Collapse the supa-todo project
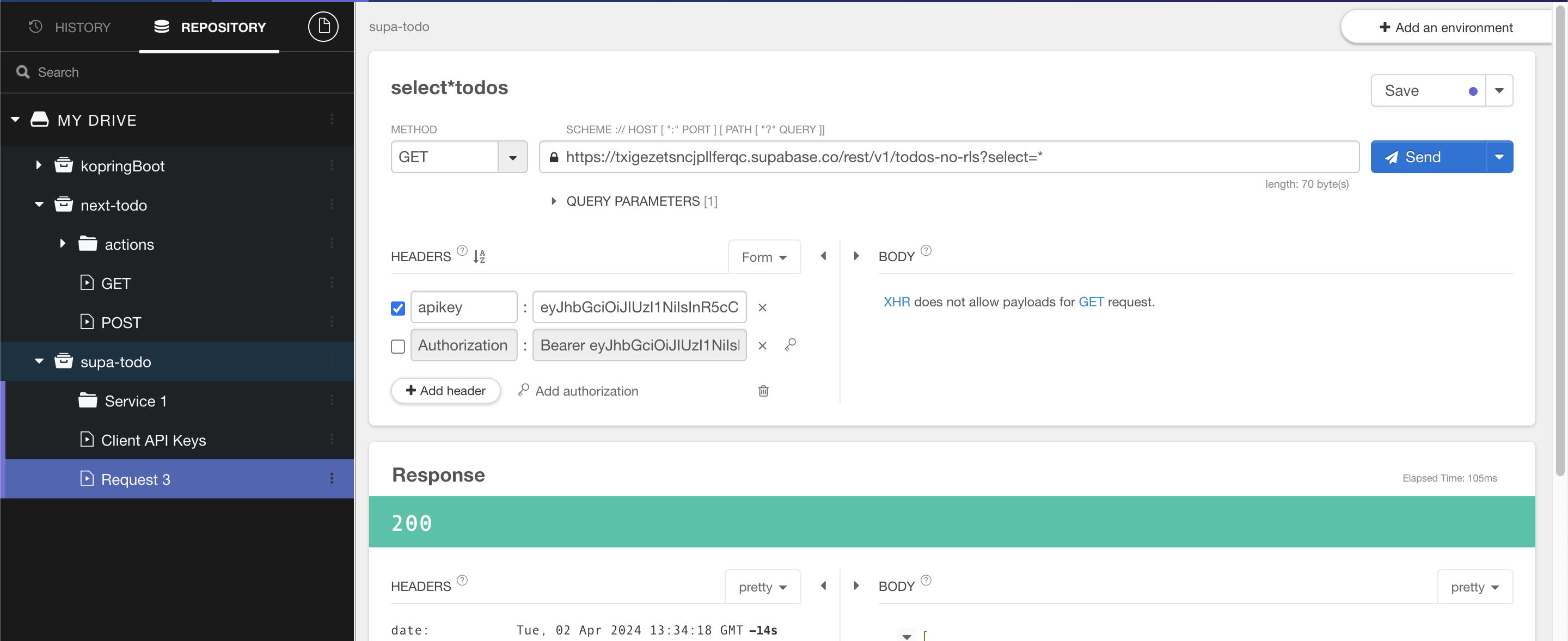 coord(39,361)
